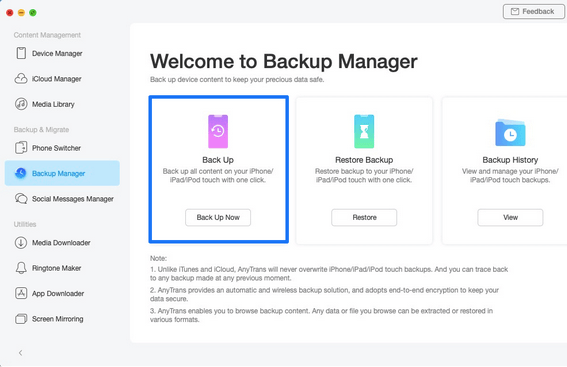Select the Restore Backup card title
This screenshot has width=567, height=367.
click(x=364, y=160)
